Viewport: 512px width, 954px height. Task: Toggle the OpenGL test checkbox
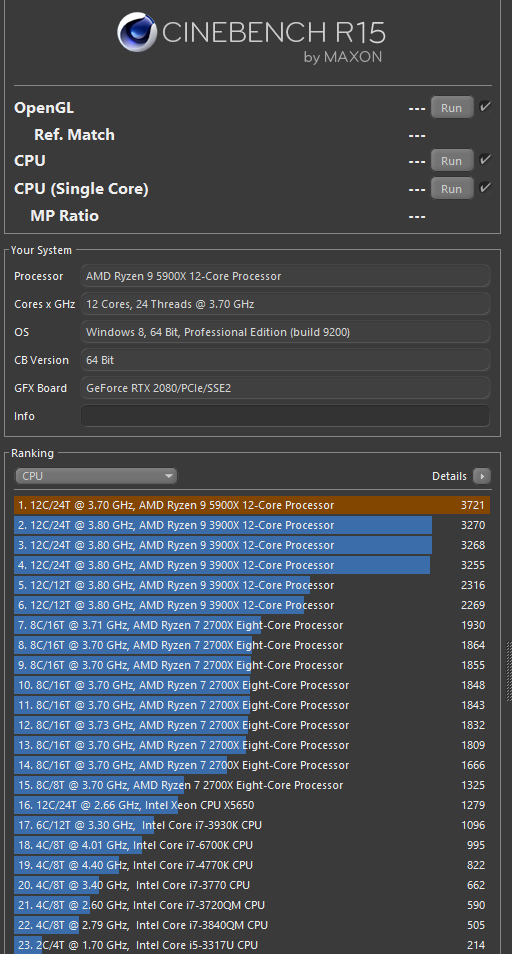tap(485, 107)
